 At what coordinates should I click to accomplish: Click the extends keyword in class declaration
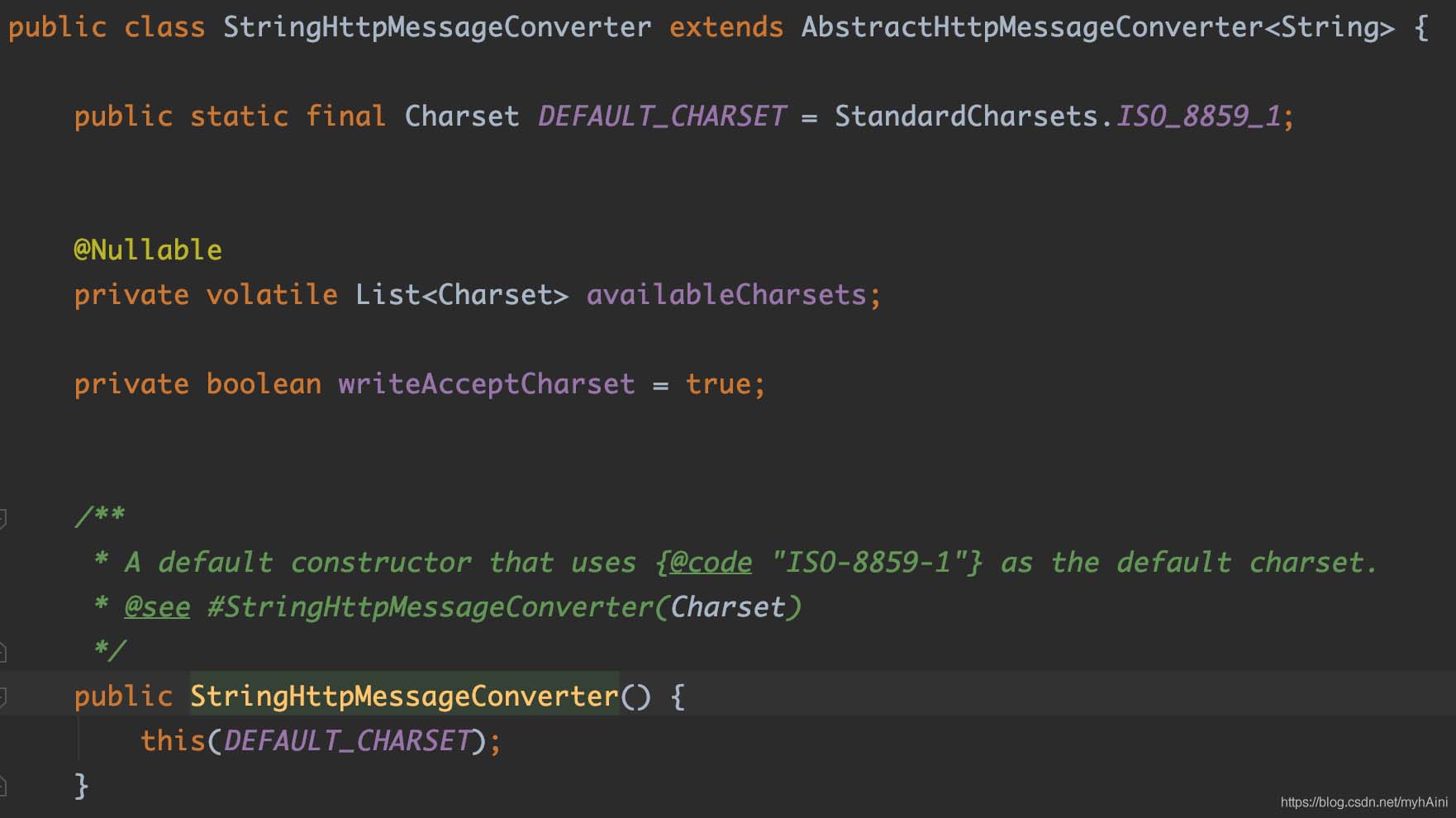(726, 27)
